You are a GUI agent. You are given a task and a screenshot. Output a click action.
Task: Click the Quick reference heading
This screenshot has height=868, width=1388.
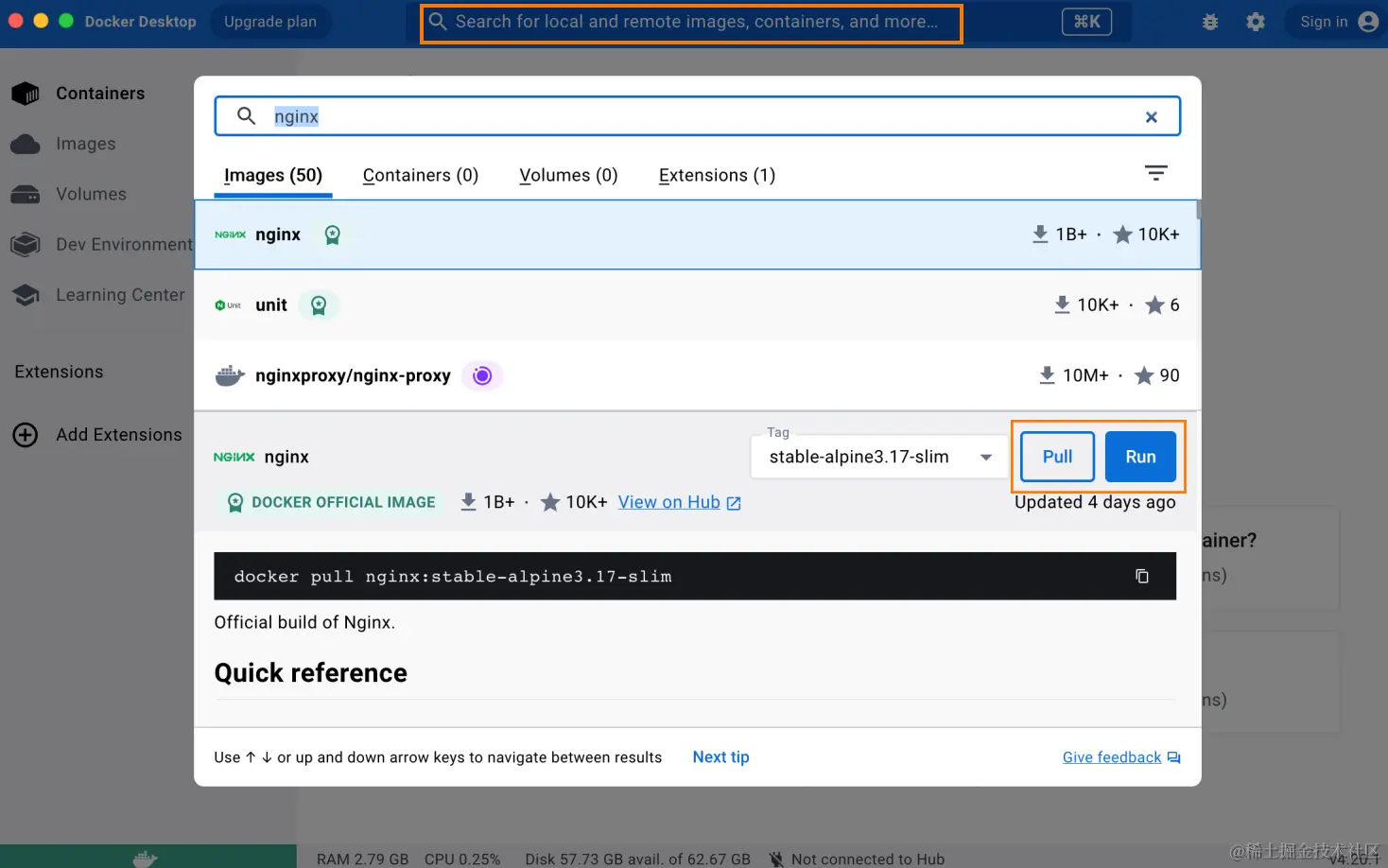[311, 672]
